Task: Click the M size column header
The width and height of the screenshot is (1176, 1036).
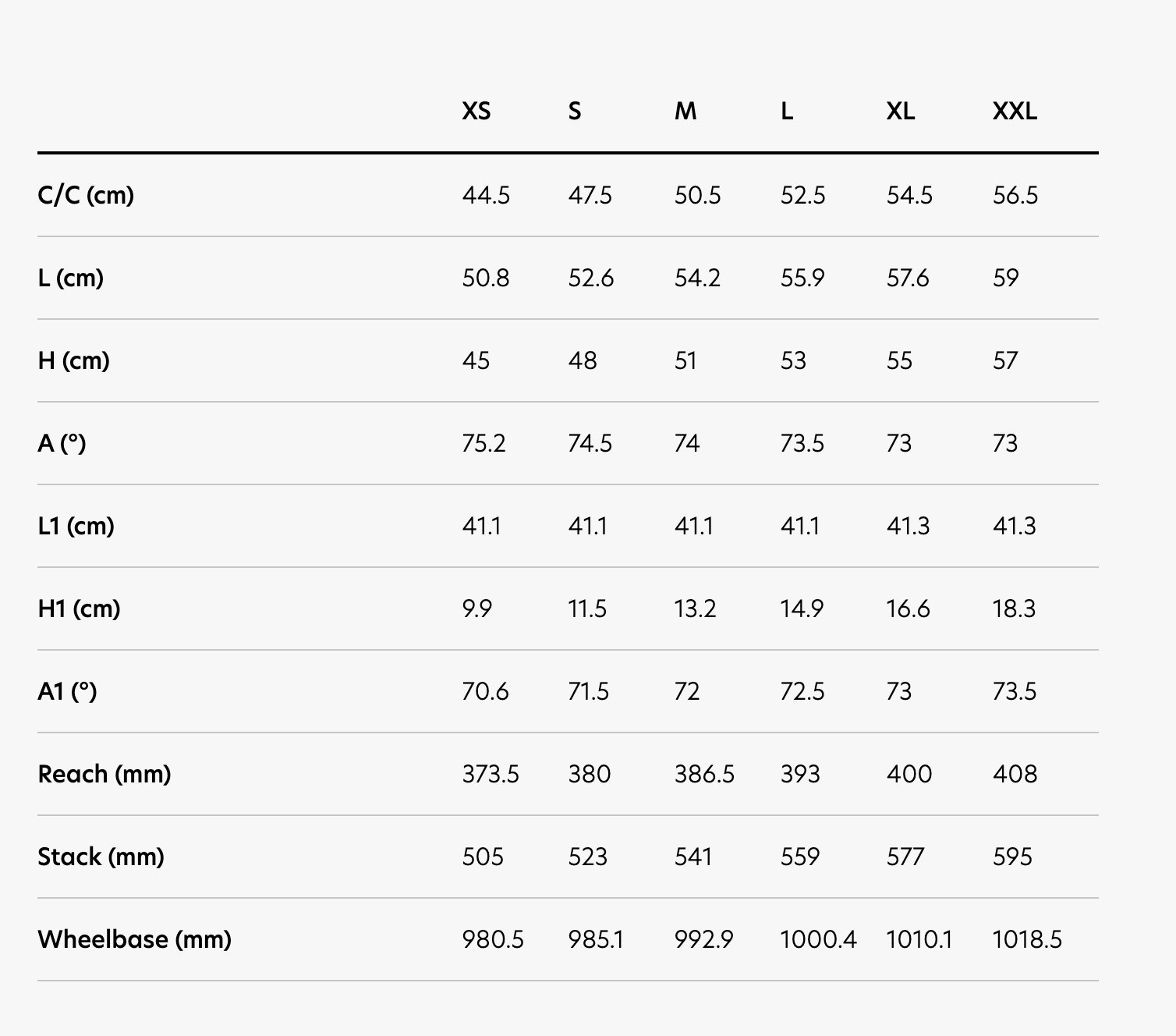Action: (685, 112)
